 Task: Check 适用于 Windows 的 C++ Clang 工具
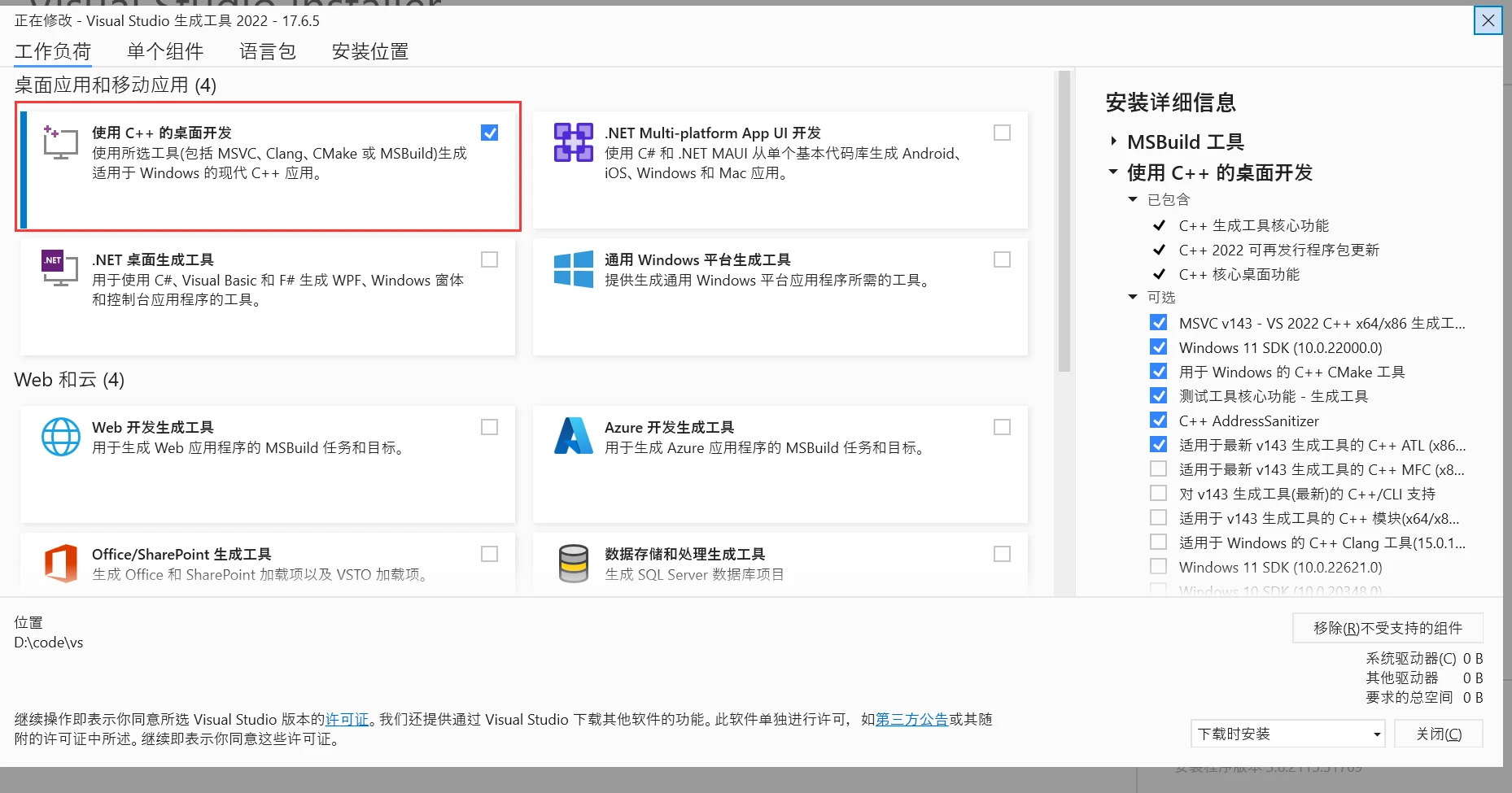tap(1158, 542)
